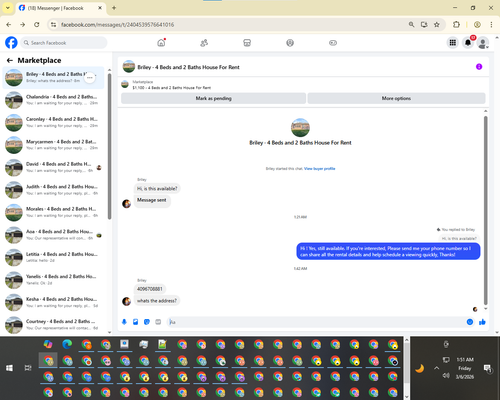Open the Chrome three-dot menu
This screenshot has height=400, width=500.
(491, 24)
